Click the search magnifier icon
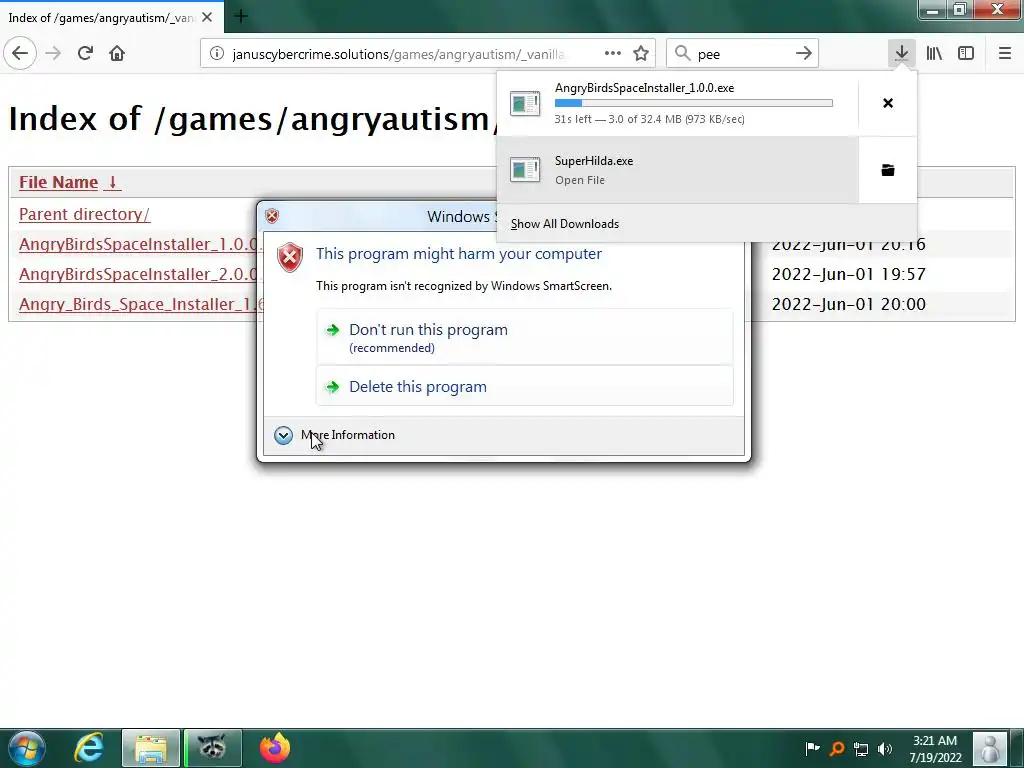 pyautogui.click(x=682, y=53)
